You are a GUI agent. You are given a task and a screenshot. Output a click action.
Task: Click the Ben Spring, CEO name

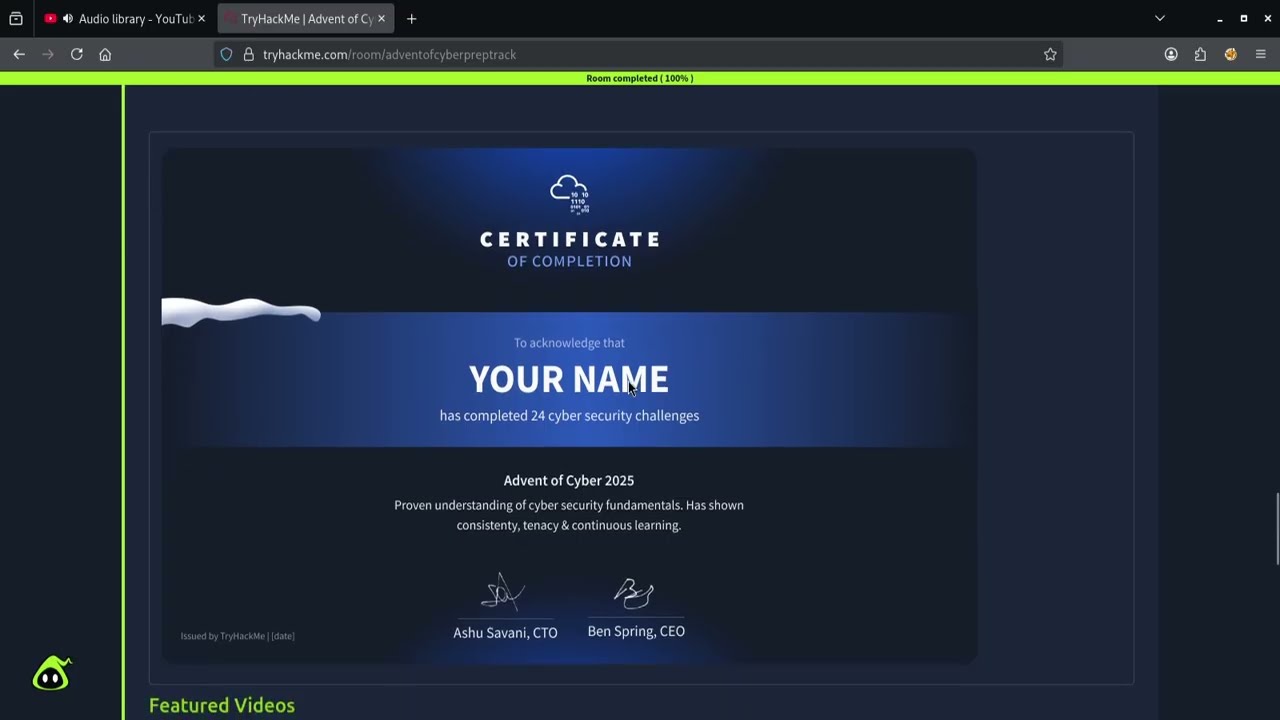(x=636, y=631)
